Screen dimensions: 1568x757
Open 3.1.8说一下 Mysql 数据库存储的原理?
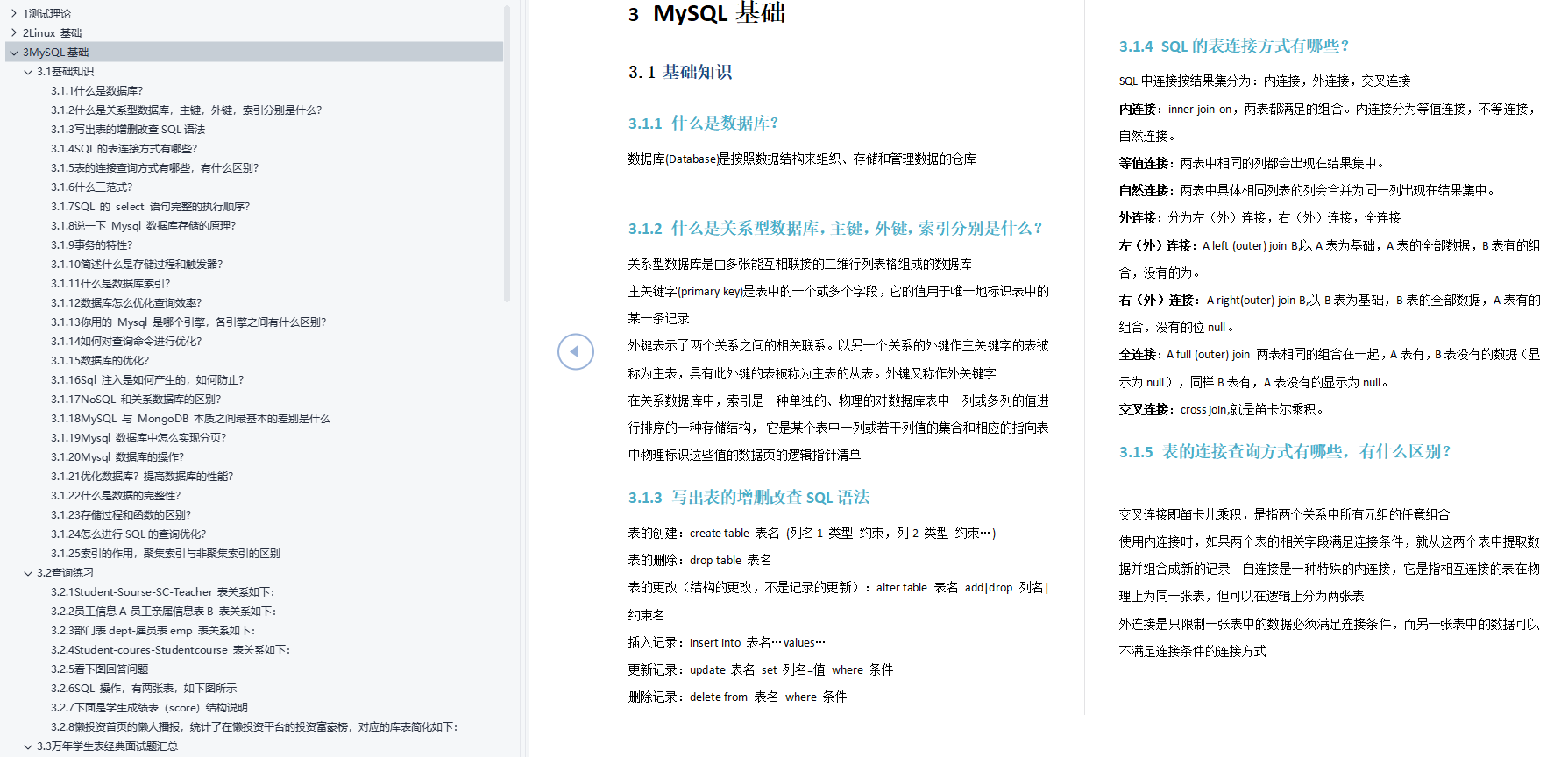click(143, 225)
